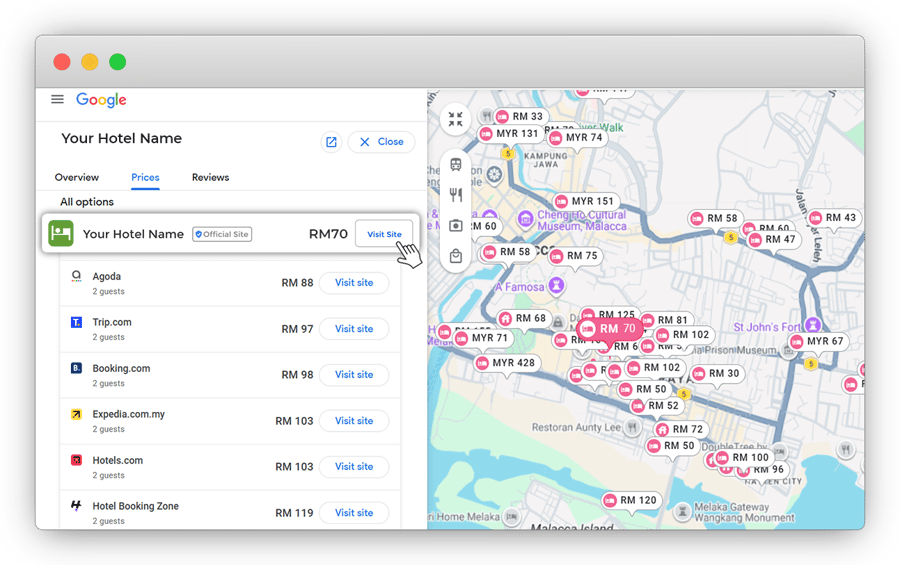This screenshot has height=565, width=900.
Task: Click Melaka Gateway Wangkang Monument marker
Action: (682, 512)
